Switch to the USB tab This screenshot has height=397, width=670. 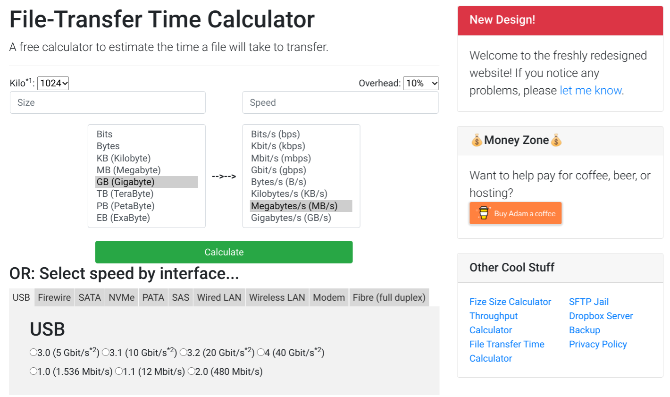click(x=21, y=297)
